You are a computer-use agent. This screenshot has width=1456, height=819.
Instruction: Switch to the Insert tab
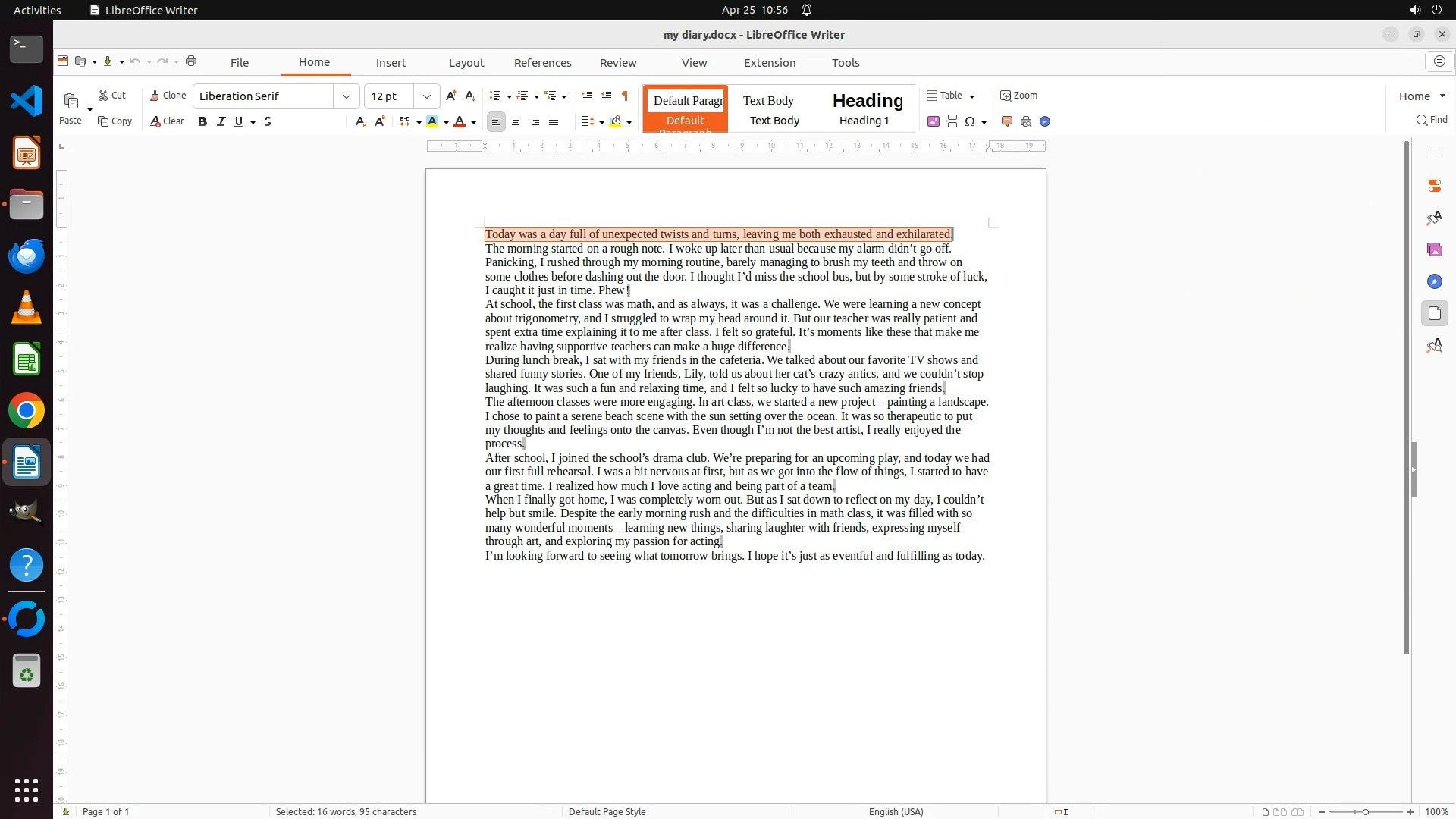point(391,63)
